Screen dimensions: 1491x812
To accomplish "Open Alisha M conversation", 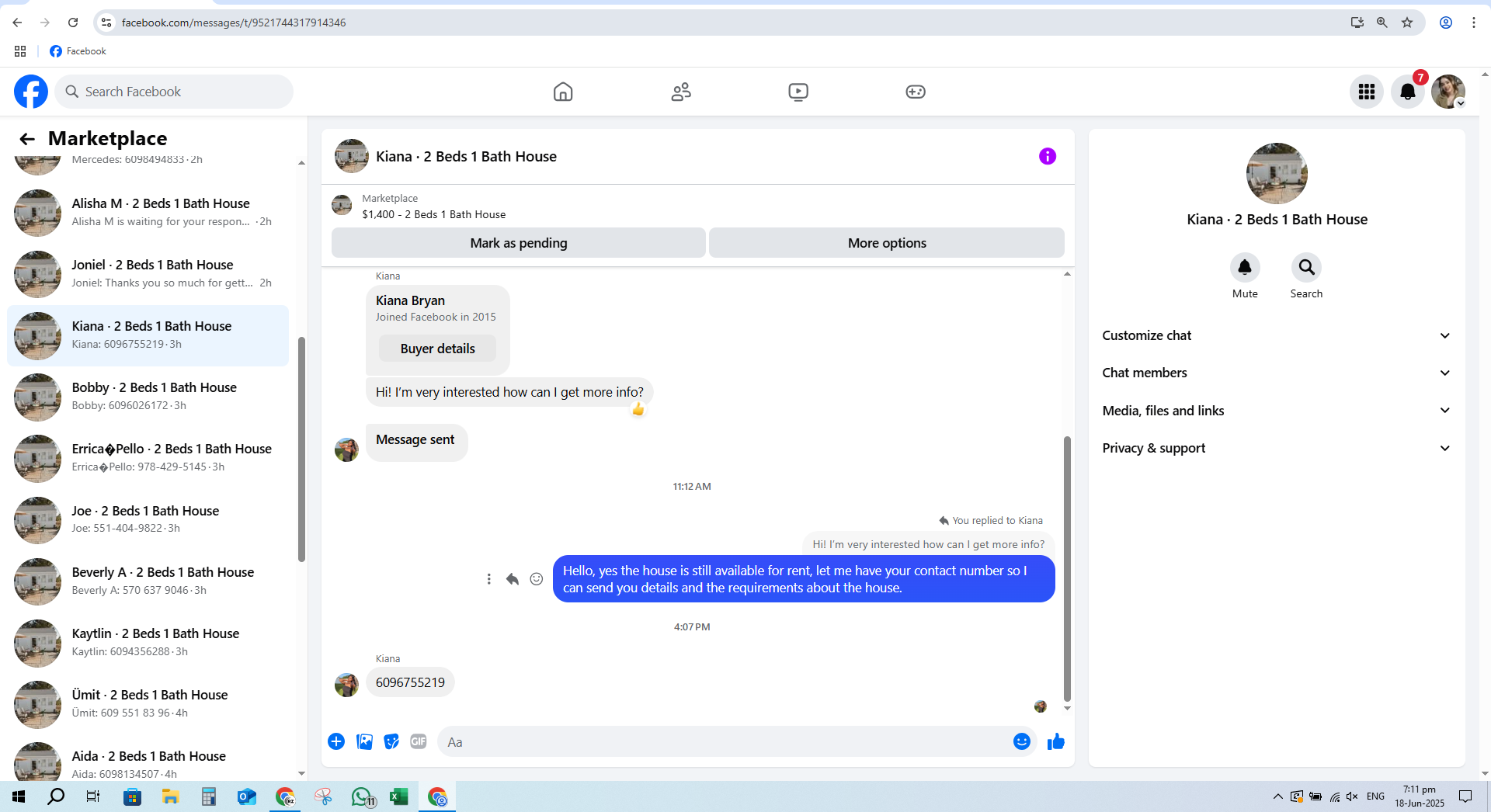I will (148, 213).
